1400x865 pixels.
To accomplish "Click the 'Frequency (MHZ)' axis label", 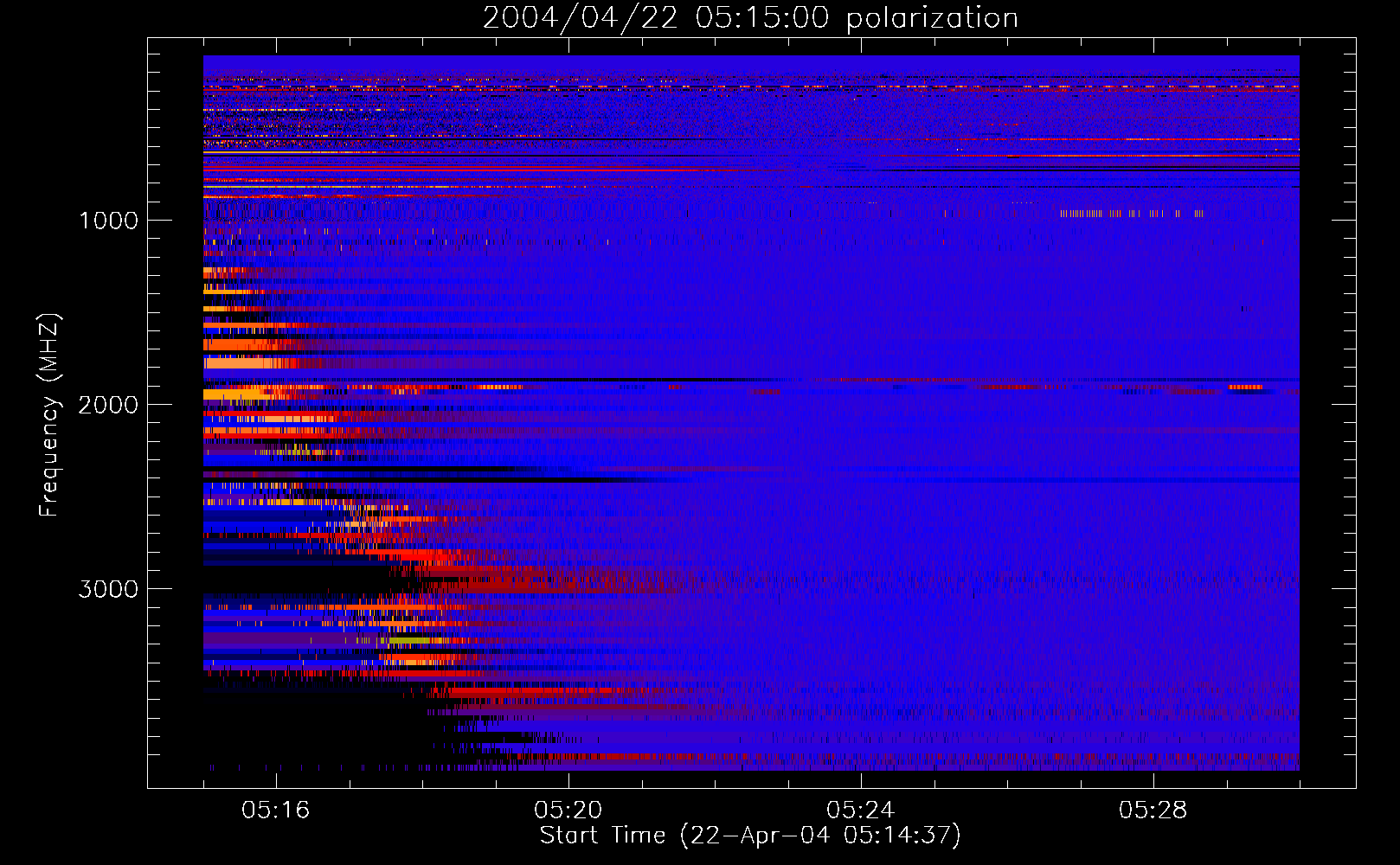I will point(49,414).
